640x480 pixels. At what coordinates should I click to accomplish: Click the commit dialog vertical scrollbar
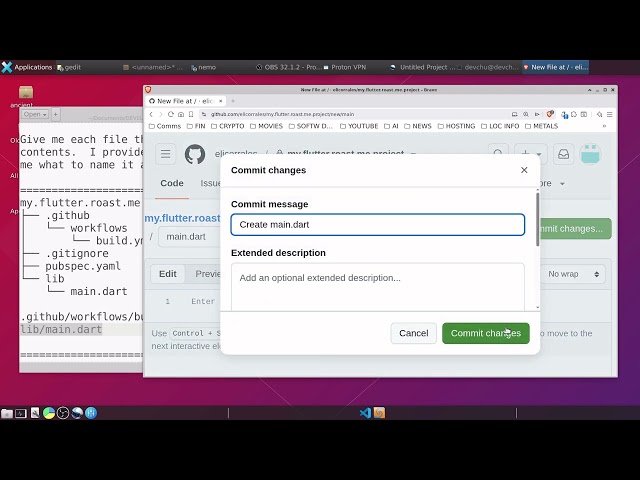coord(538,220)
